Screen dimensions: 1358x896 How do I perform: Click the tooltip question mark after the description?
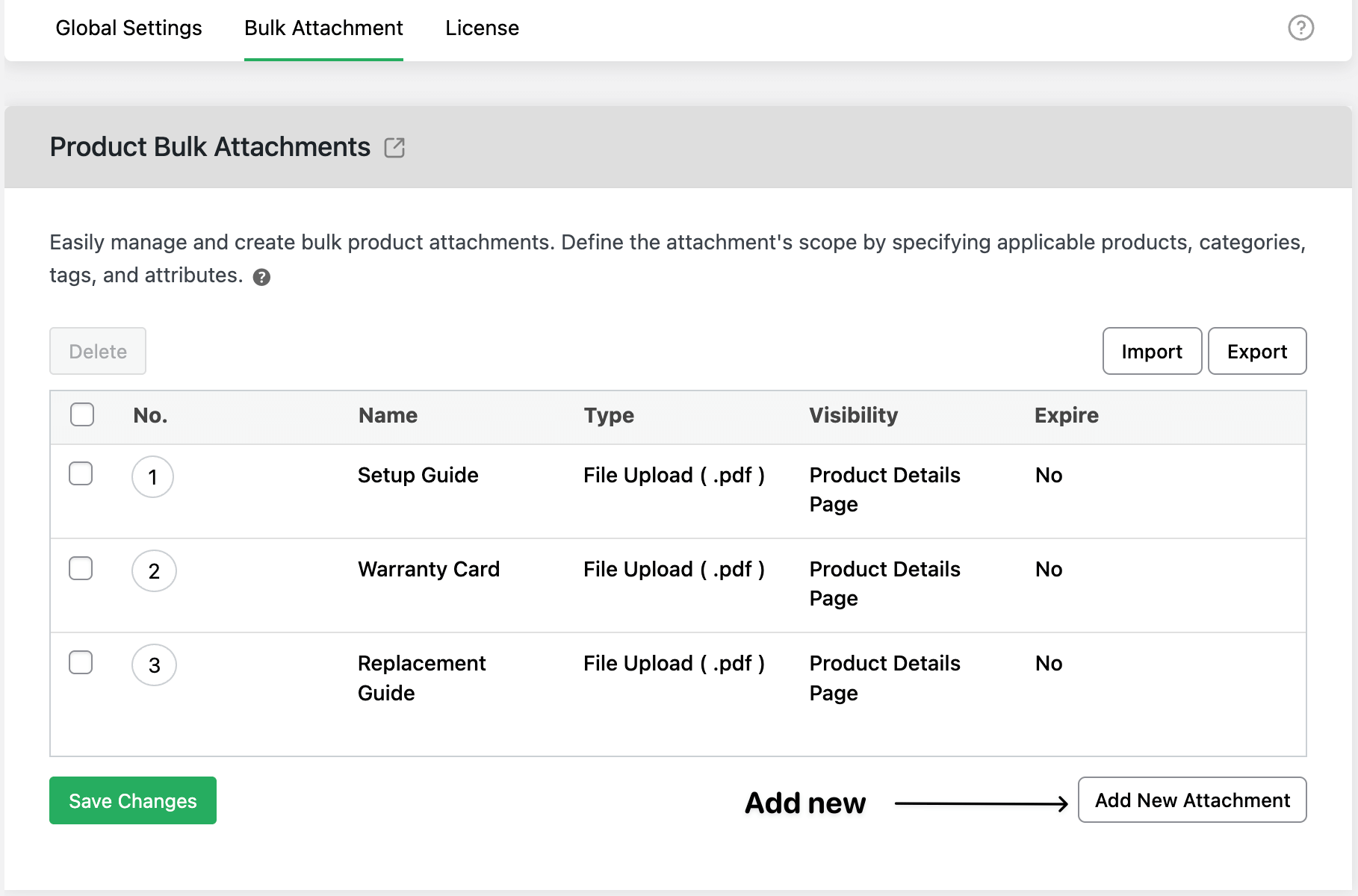click(261, 276)
